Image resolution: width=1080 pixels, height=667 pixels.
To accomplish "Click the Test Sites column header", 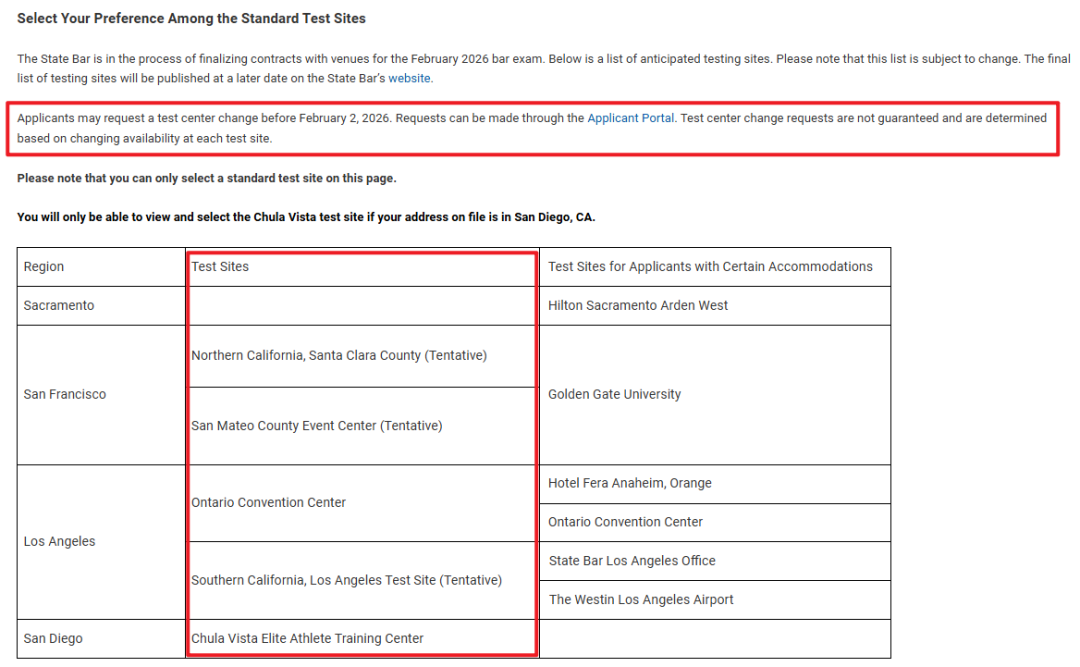I will coord(220,266).
